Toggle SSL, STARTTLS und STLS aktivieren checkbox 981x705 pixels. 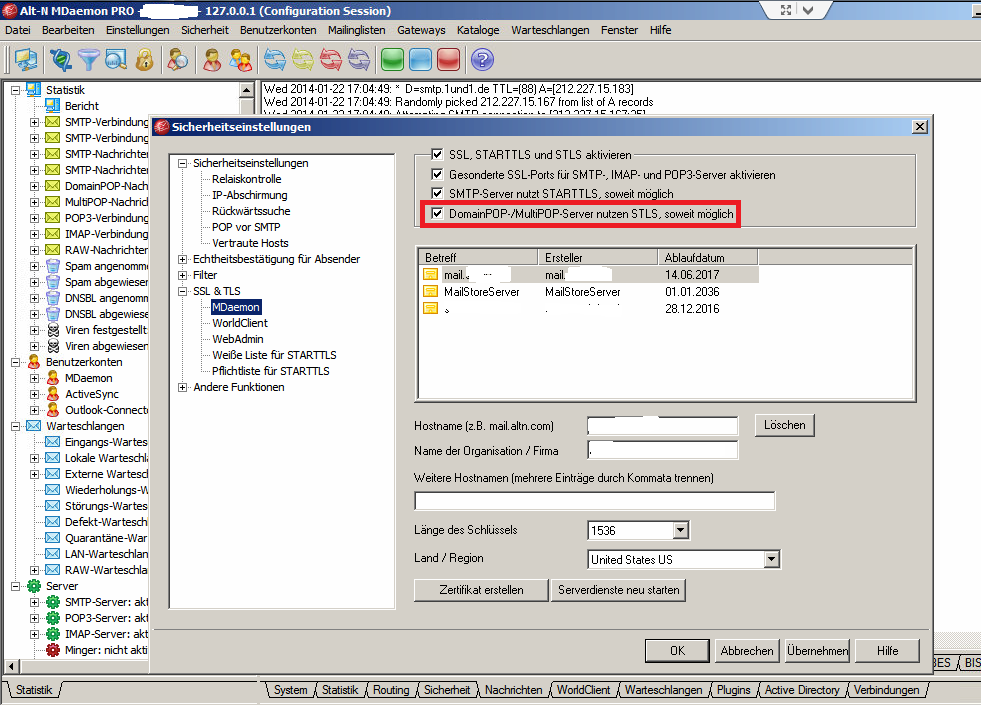pyautogui.click(x=436, y=155)
